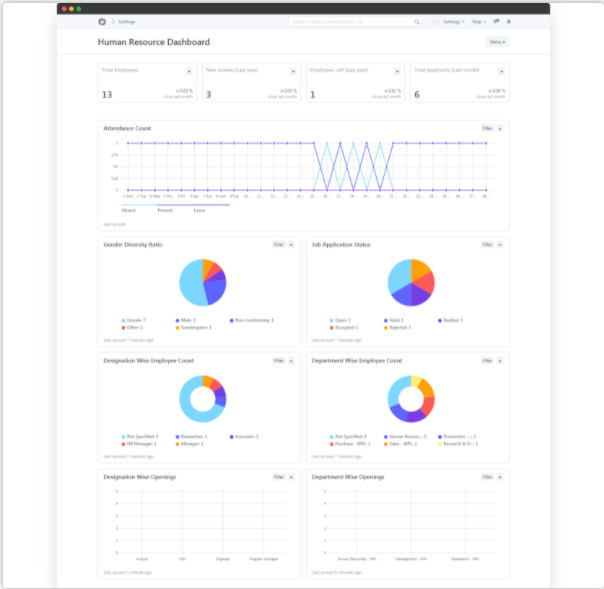The width and height of the screenshot is (604, 589).
Task: Click the search magnifier icon
Action: coord(417,21)
